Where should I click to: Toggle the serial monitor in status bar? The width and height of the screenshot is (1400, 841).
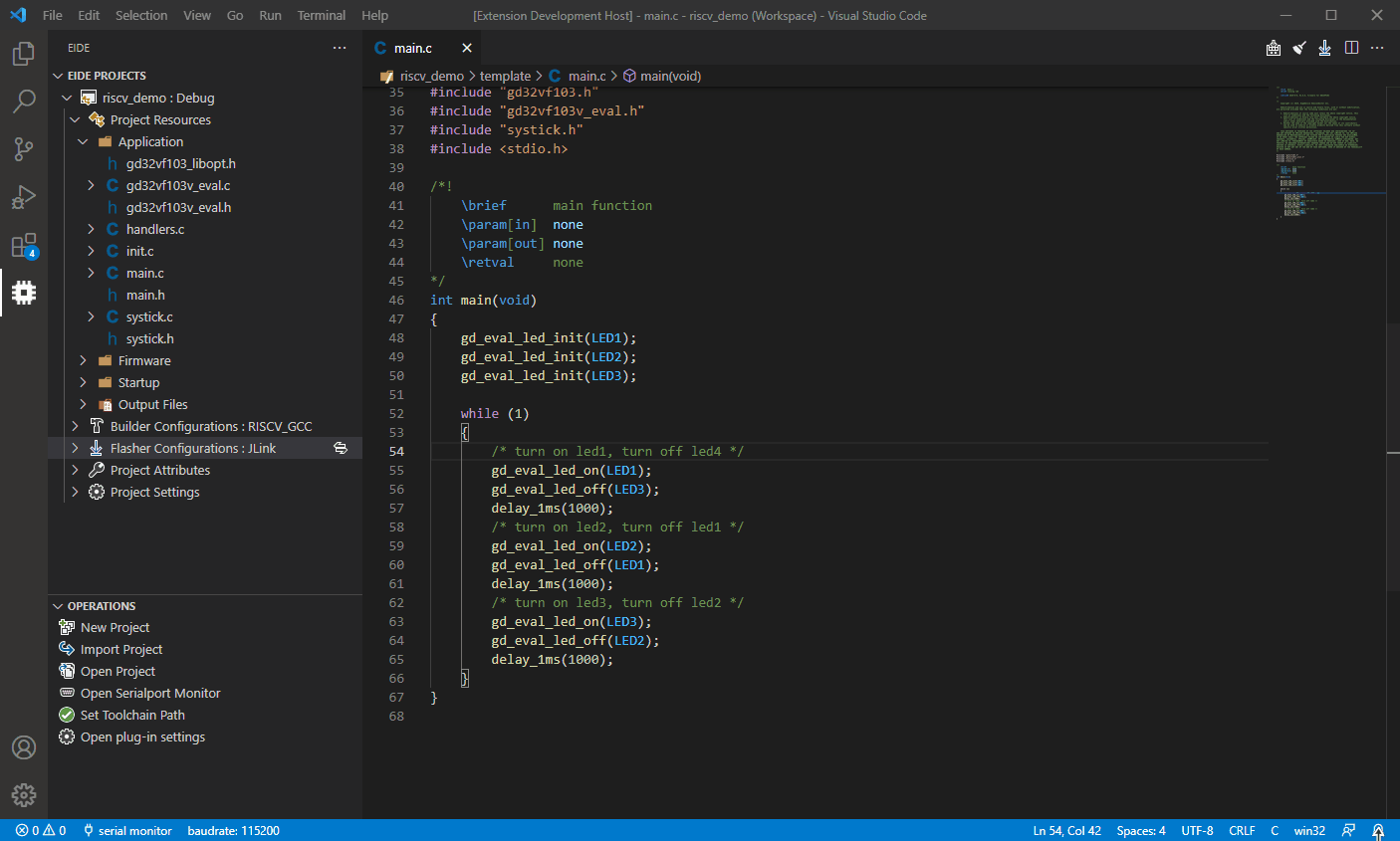(127, 830)
